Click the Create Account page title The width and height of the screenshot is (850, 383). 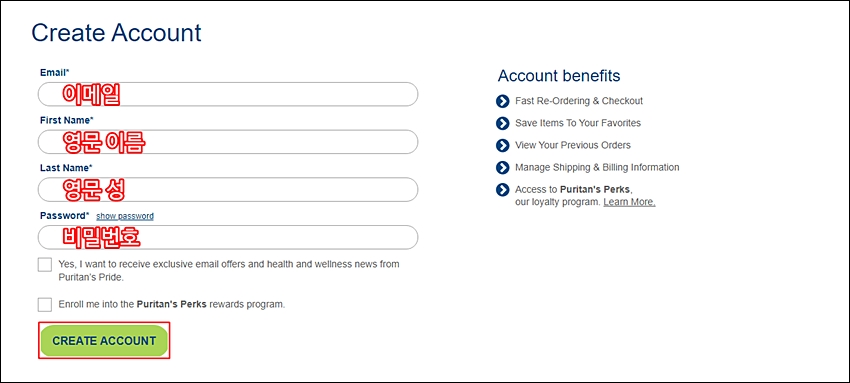pos(117,33)
